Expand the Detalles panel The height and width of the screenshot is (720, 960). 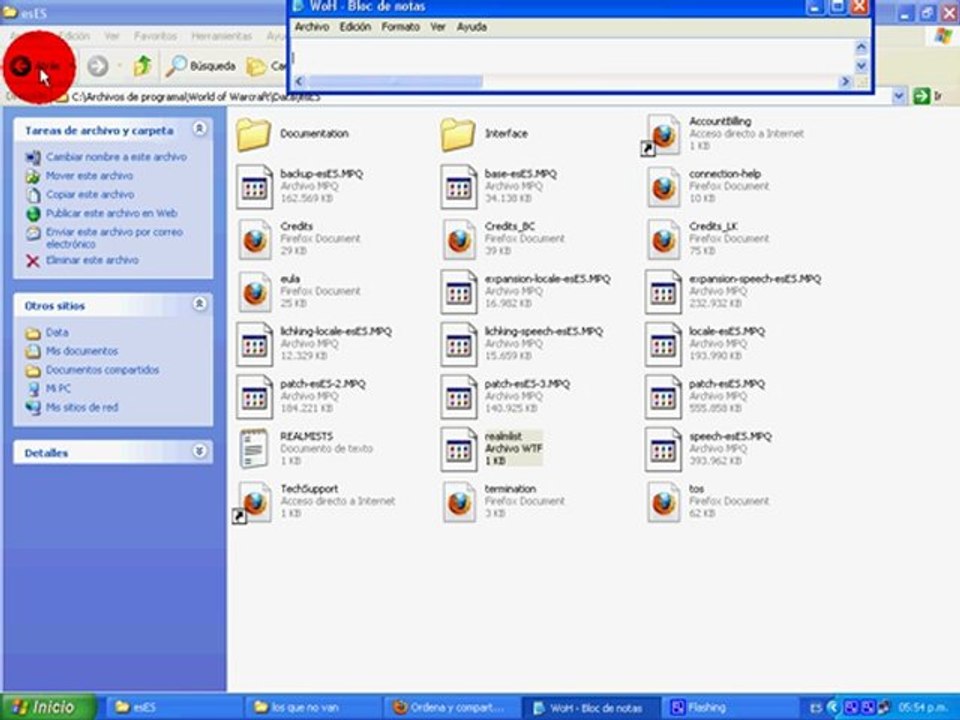point(200,451)
